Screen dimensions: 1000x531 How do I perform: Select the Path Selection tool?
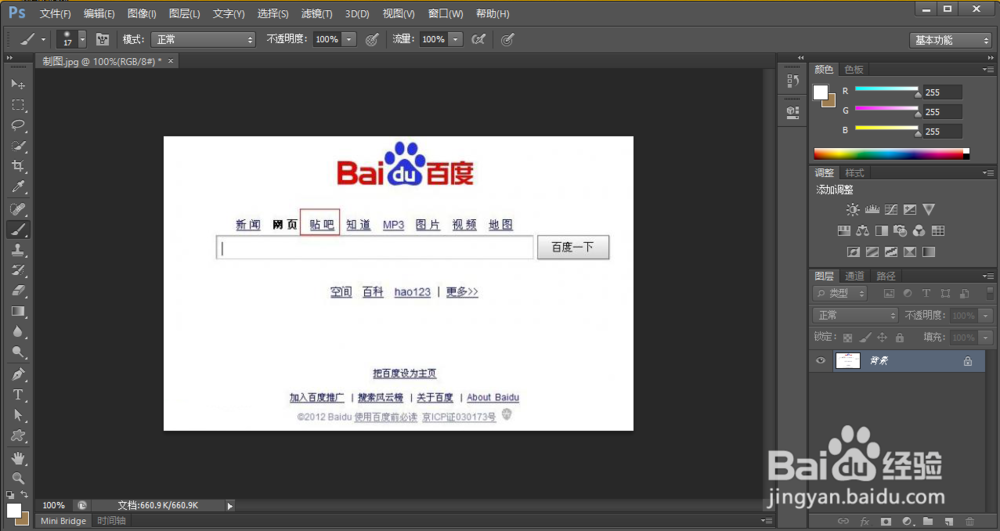click(18, 415)
